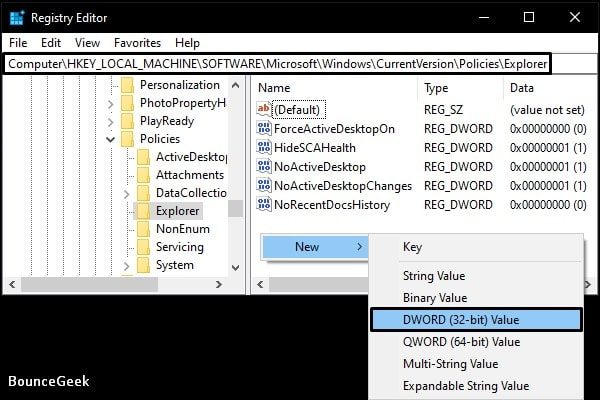Select DWORD (32-bit) Value option
Image resolution: width=600 pixels, height=400 pixels.
pyautogui.click(x=476, y=320)
